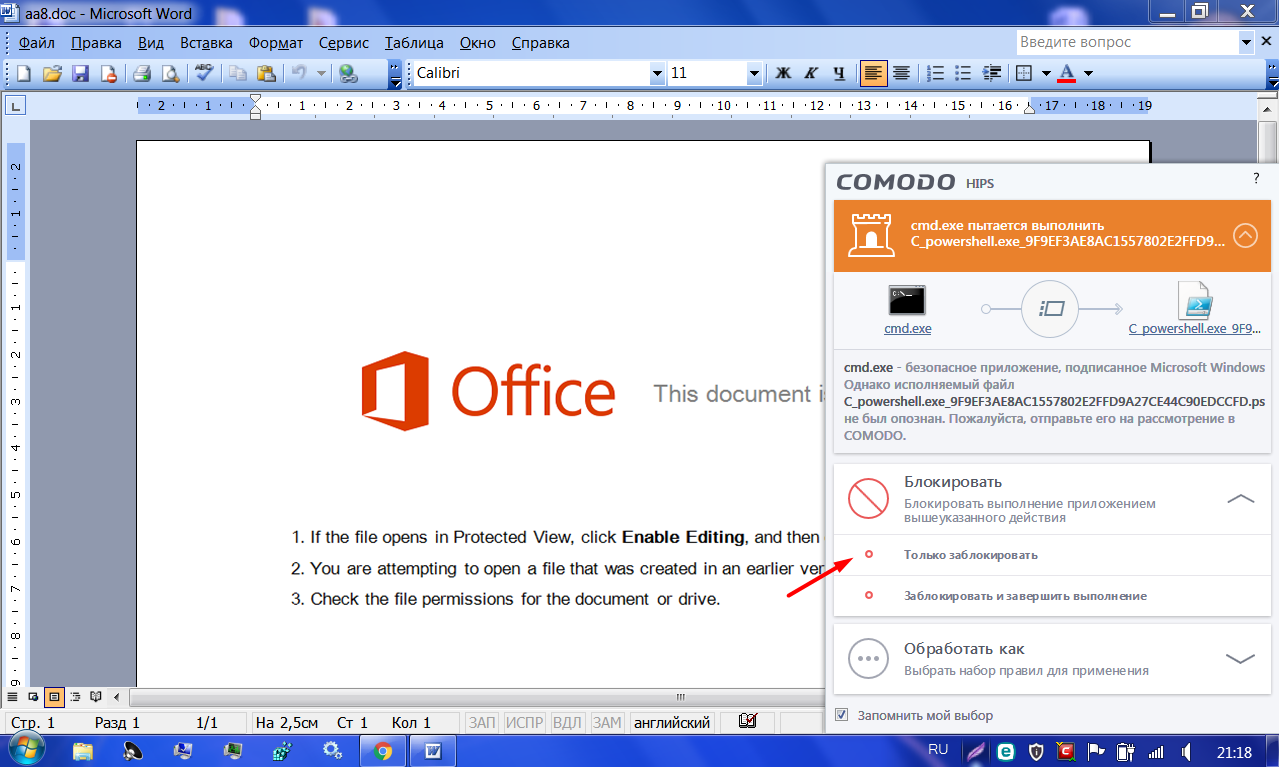The height and width of the screenshot is (767, 1279).
Task: Expand the Обработать как section
Action: [x=1240, y=658]
